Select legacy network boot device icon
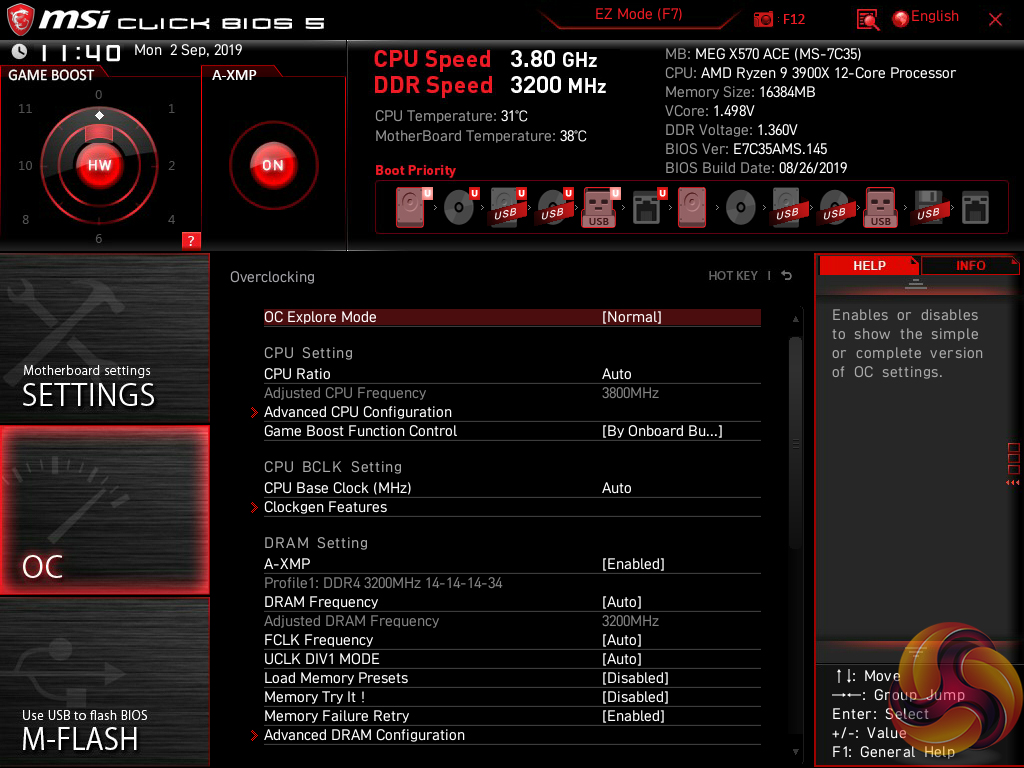Viewport: 1024px width, 768px height. click(975, 207)
